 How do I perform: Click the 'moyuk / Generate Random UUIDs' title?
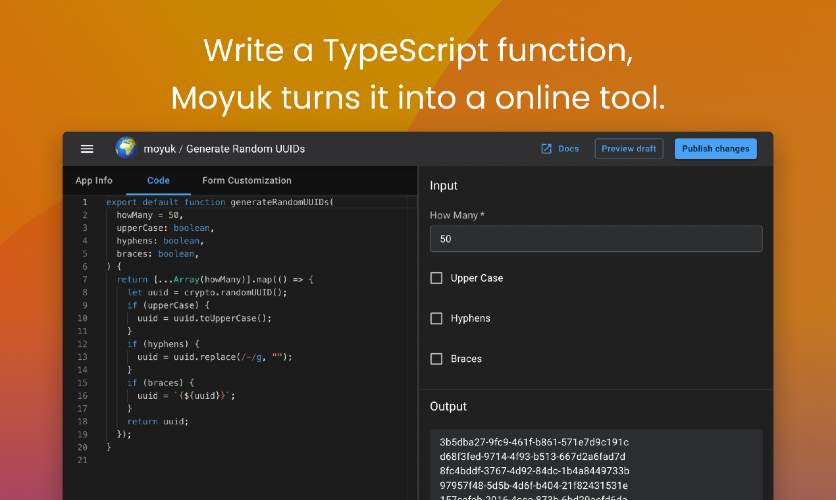[x=224, y=149]
